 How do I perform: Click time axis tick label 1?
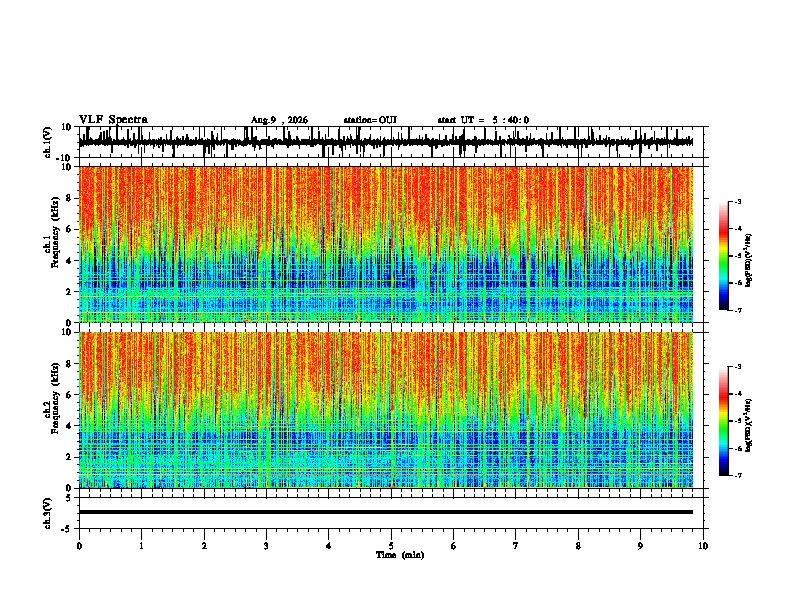point(141,546)
